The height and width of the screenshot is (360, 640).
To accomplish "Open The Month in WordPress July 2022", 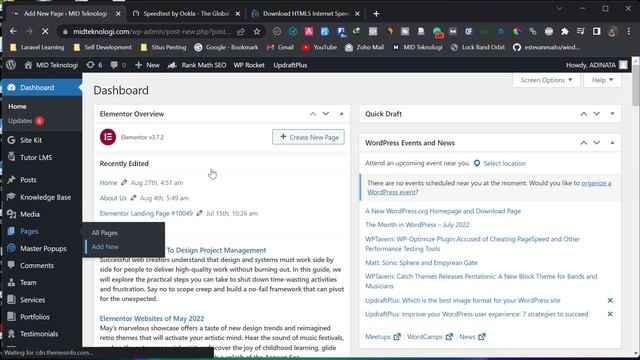I will coord(417,225).
